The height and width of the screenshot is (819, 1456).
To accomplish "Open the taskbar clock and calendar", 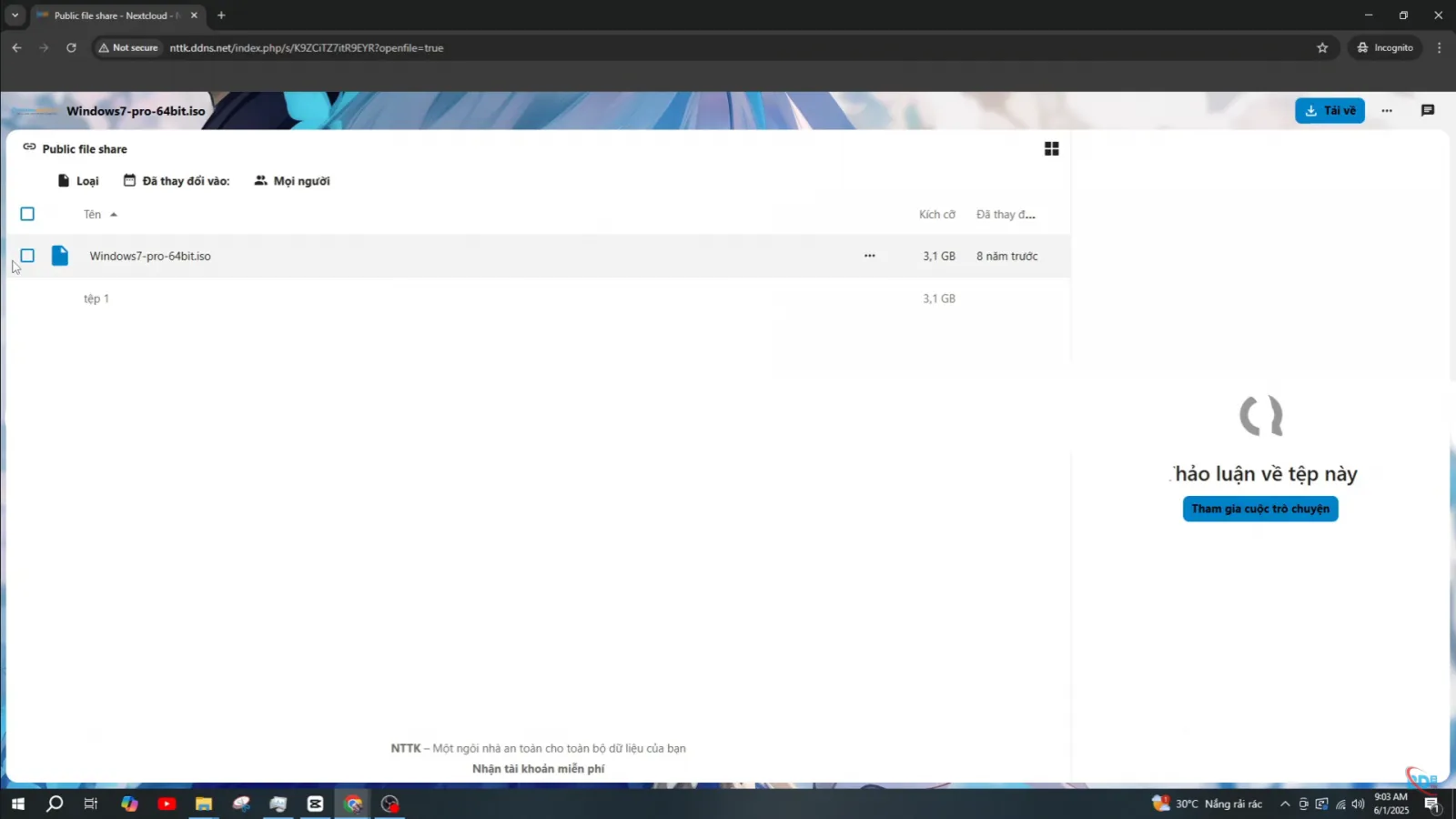I will (1391, 804).
